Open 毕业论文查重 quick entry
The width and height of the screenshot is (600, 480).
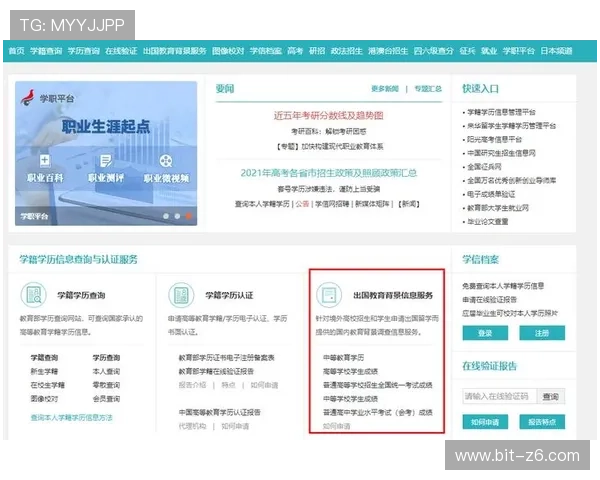click(488, 222)
